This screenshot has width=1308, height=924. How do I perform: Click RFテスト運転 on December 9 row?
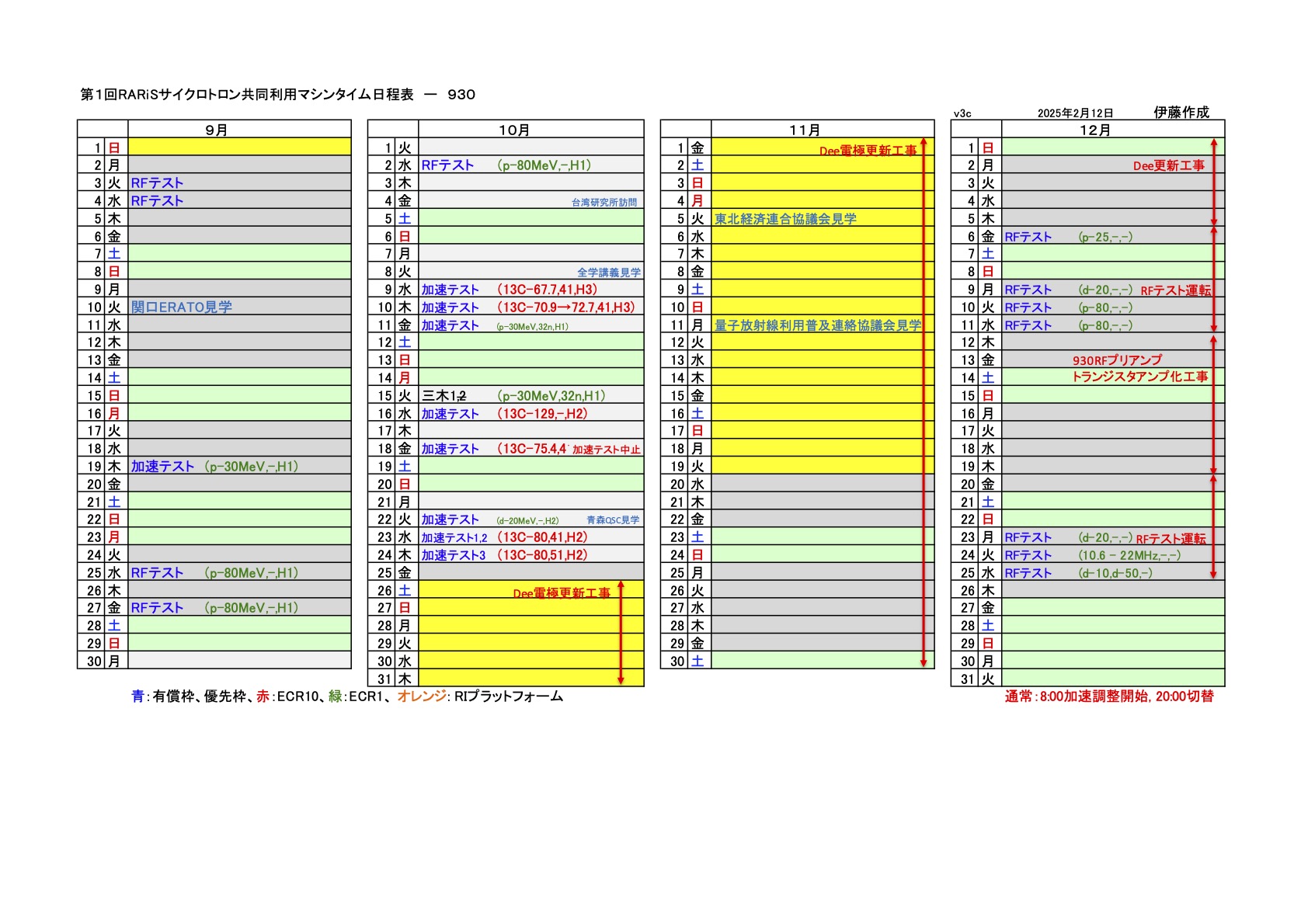pyautogui.click(x=1175, y=290)
